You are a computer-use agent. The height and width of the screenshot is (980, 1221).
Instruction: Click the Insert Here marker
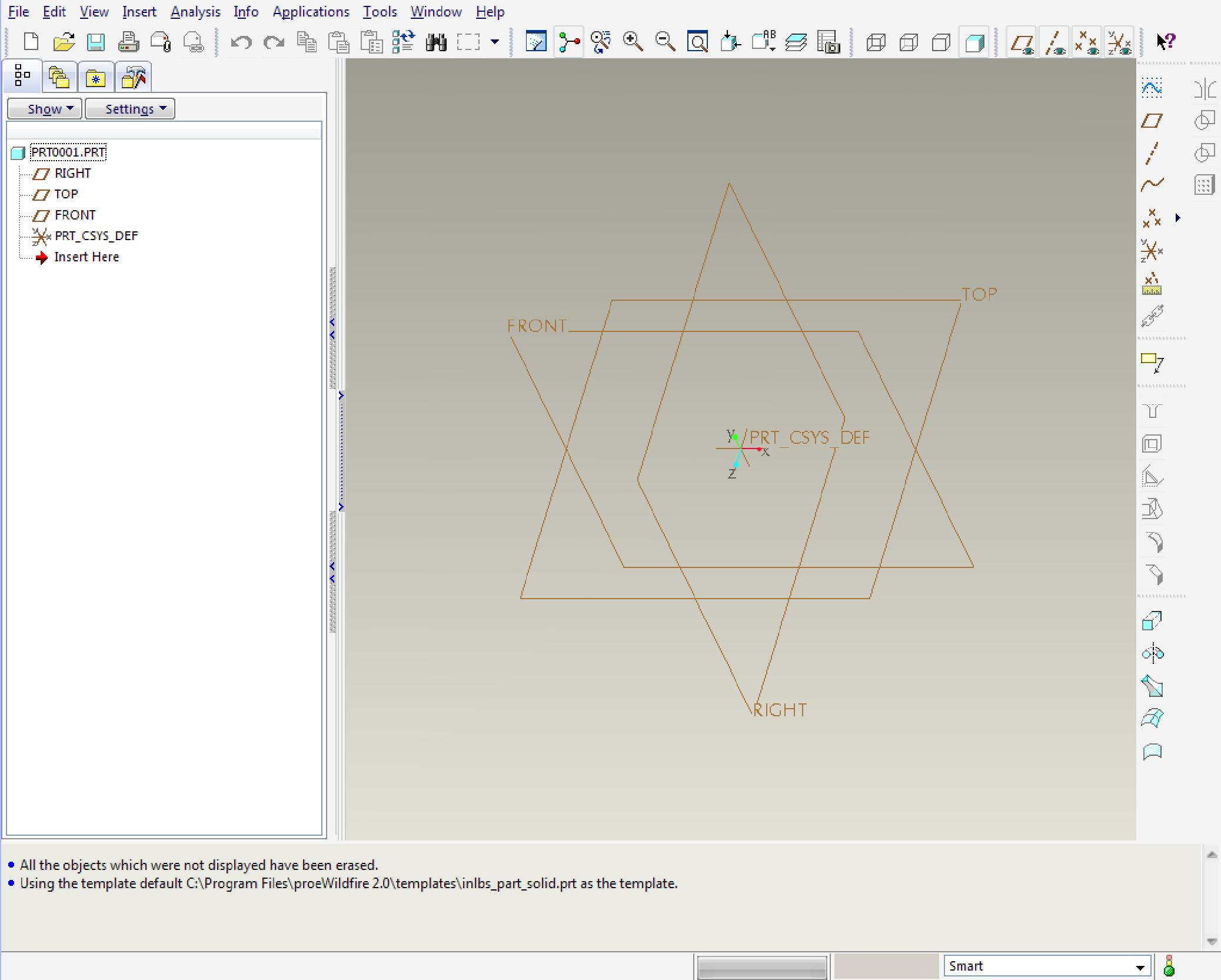[x=86, y=257]
